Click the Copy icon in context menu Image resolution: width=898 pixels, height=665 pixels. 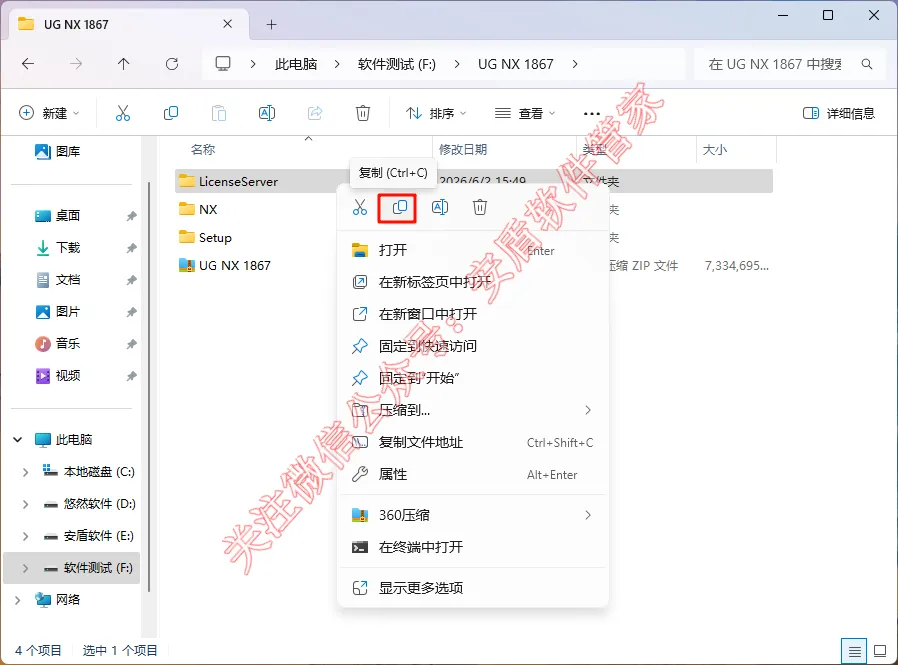pyautogui.click(x=400, y=207)
